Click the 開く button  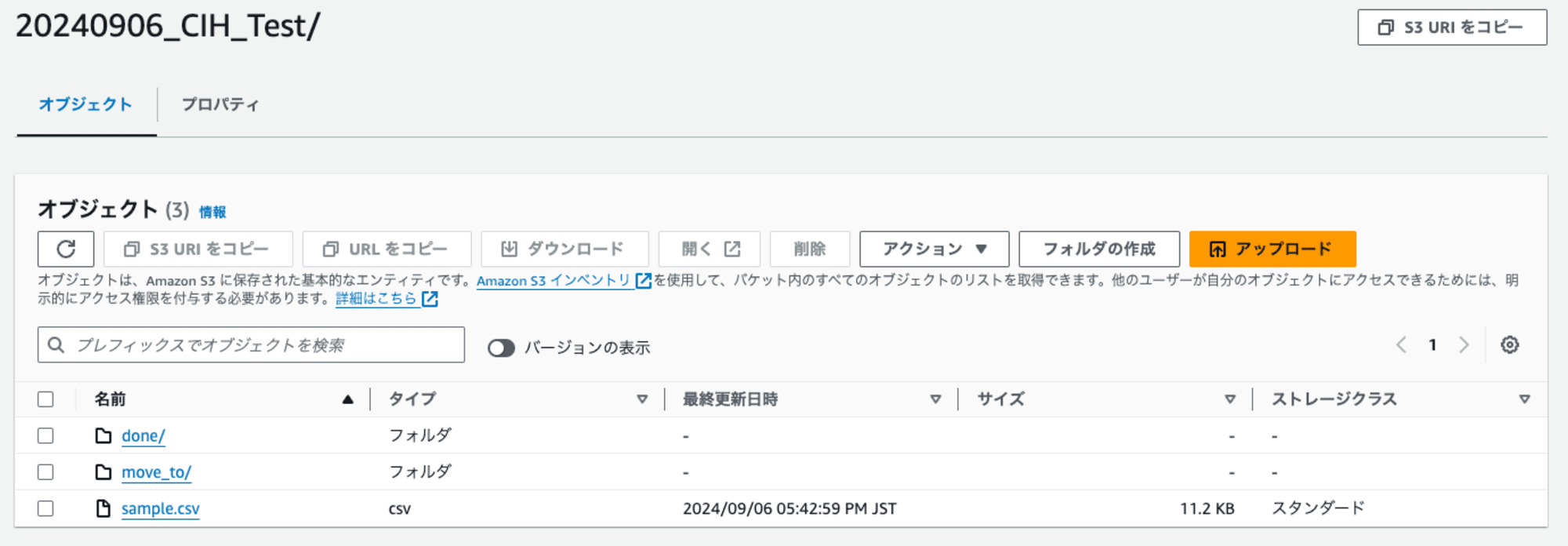(x=710, y=249)
